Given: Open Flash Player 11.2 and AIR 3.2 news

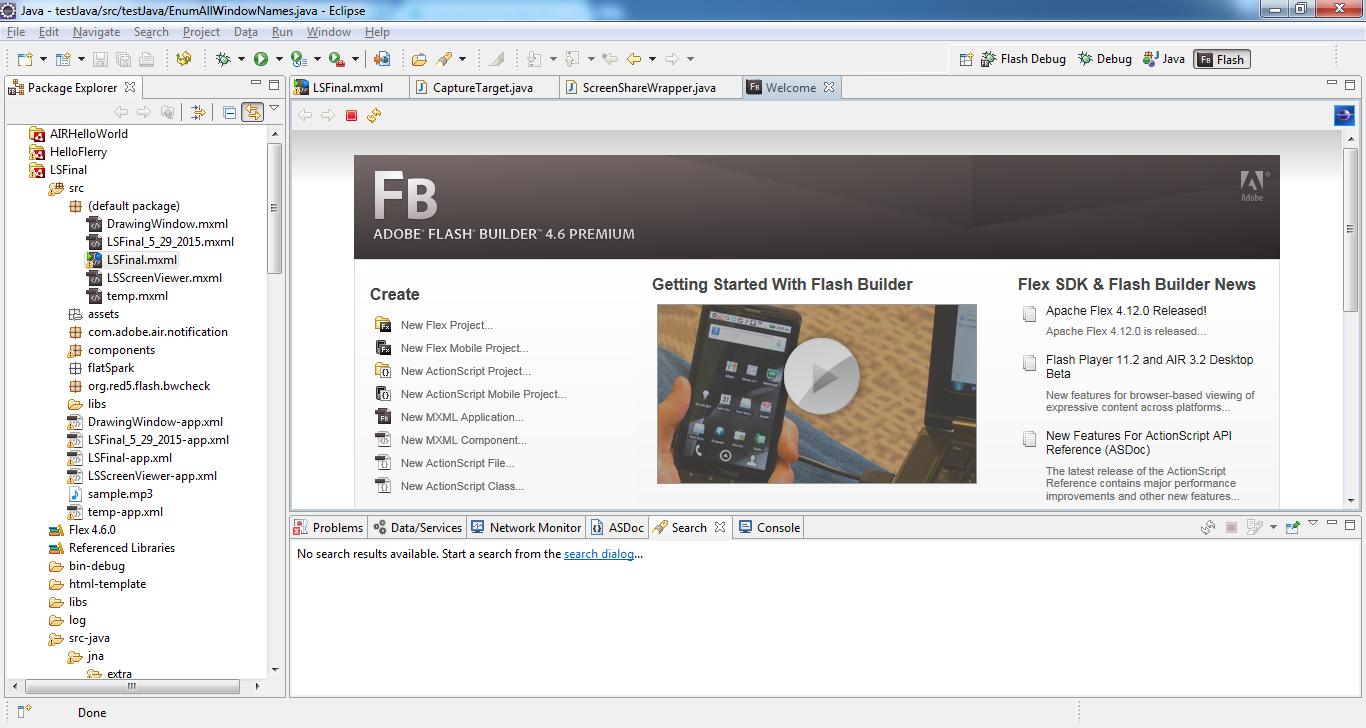Looking at the screenshot, I should pyautogui.click(x=1149, y=366).
